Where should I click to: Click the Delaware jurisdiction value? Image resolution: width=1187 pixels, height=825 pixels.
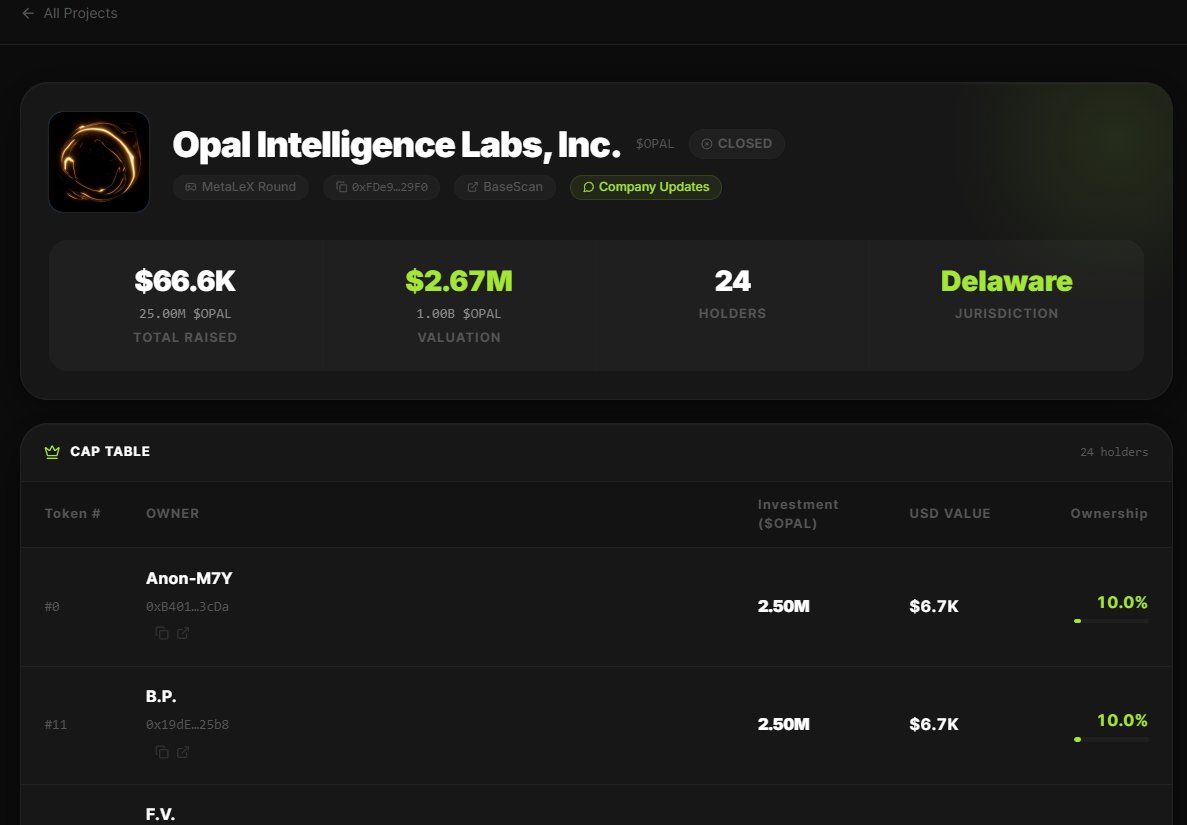(x=1007, y=281)
